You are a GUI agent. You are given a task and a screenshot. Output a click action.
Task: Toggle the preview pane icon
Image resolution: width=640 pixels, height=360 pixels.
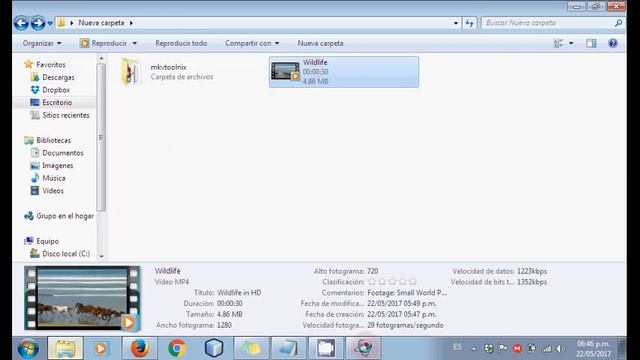point(591,43)
